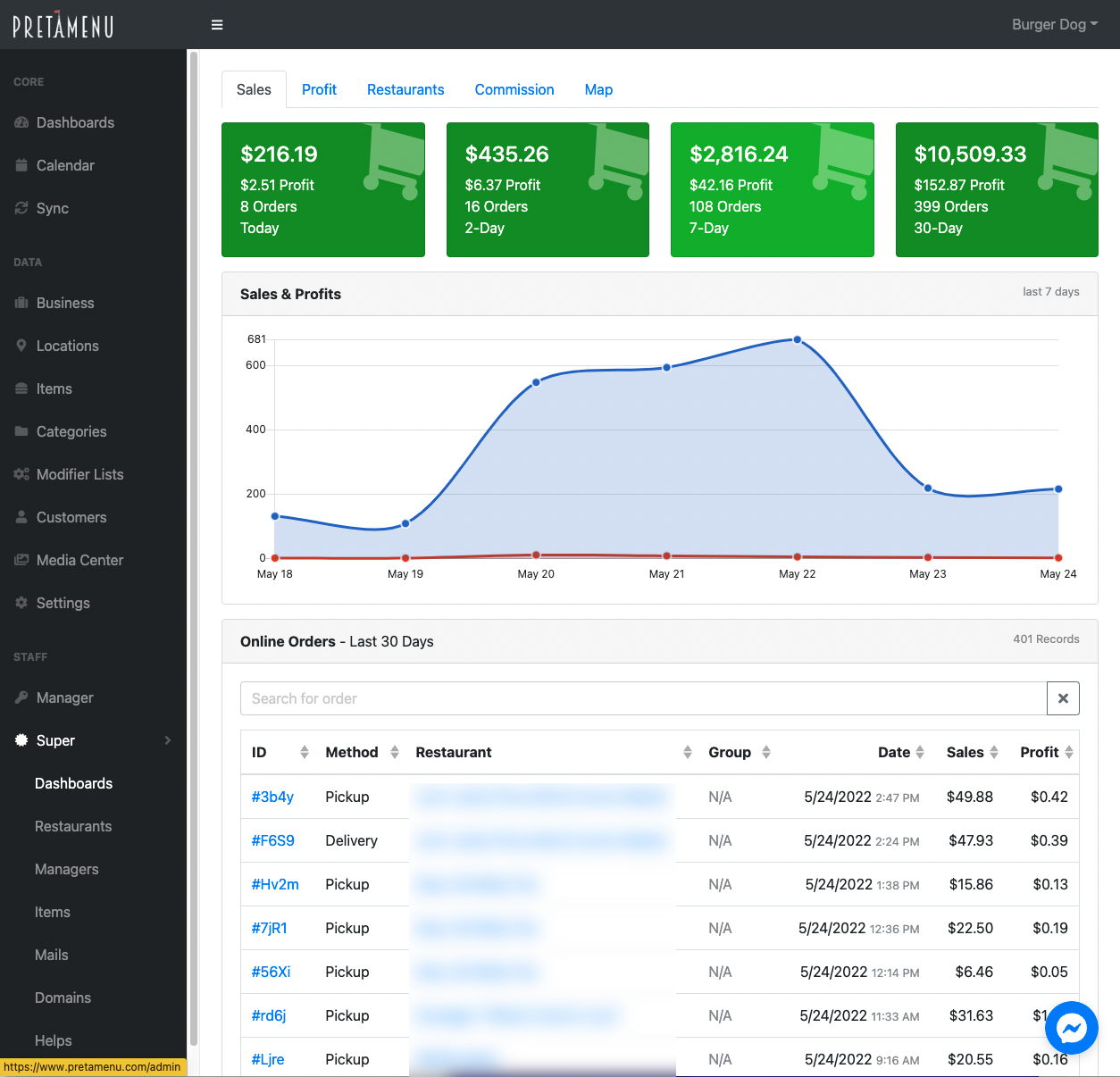
Task: Sort orders by Sales column arrows
Action: coord(994,752)
